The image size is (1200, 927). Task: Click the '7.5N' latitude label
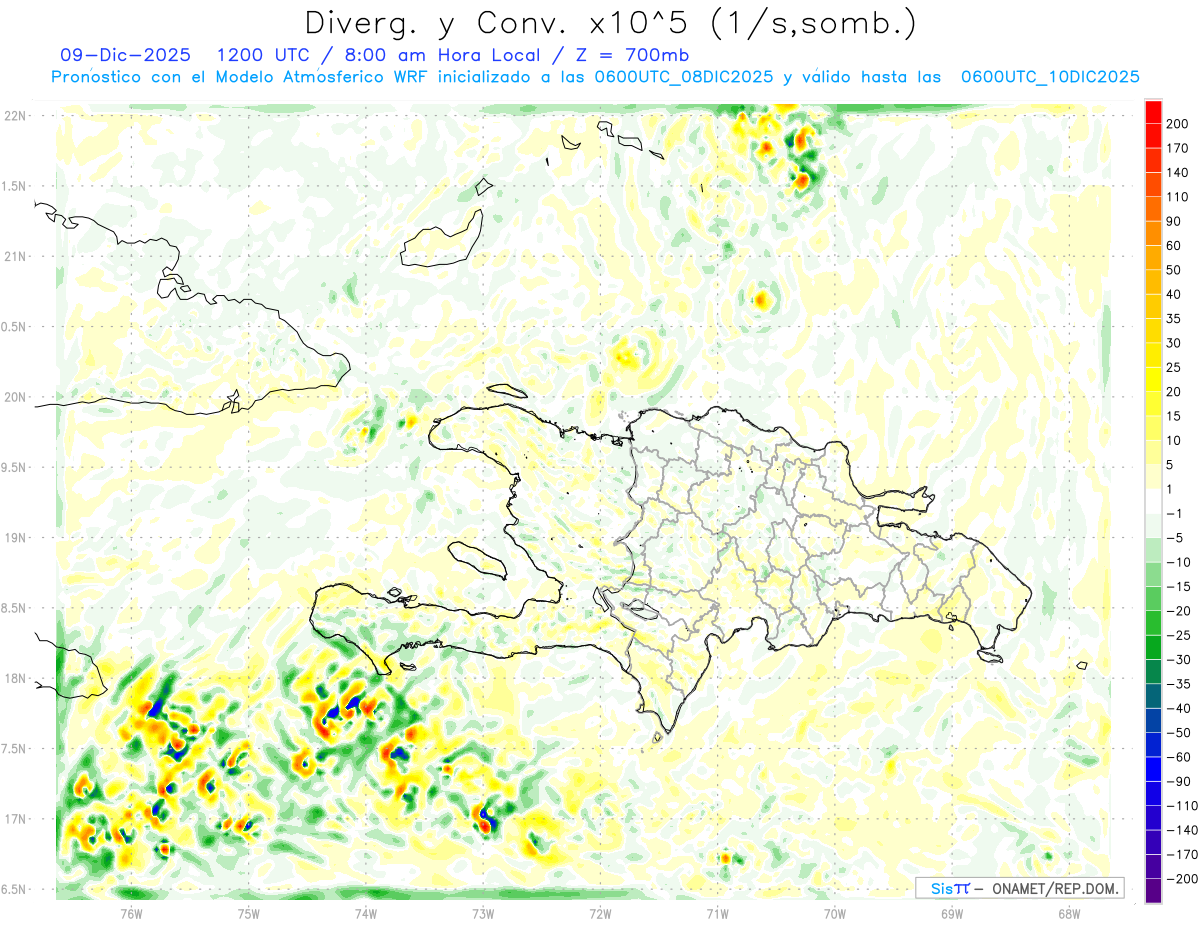(15, 748)
